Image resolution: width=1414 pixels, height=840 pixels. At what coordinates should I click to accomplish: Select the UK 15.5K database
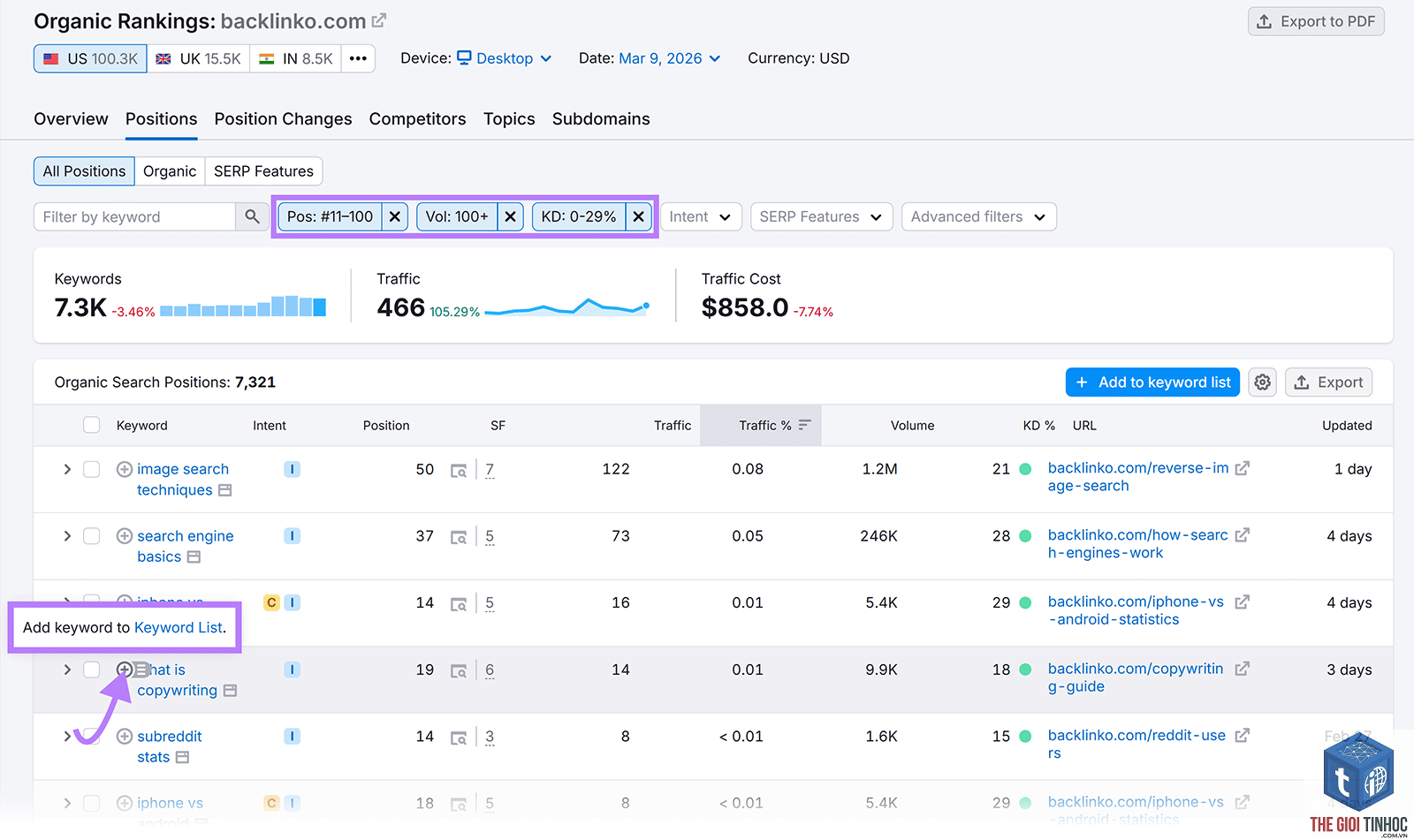pos(198,58)
